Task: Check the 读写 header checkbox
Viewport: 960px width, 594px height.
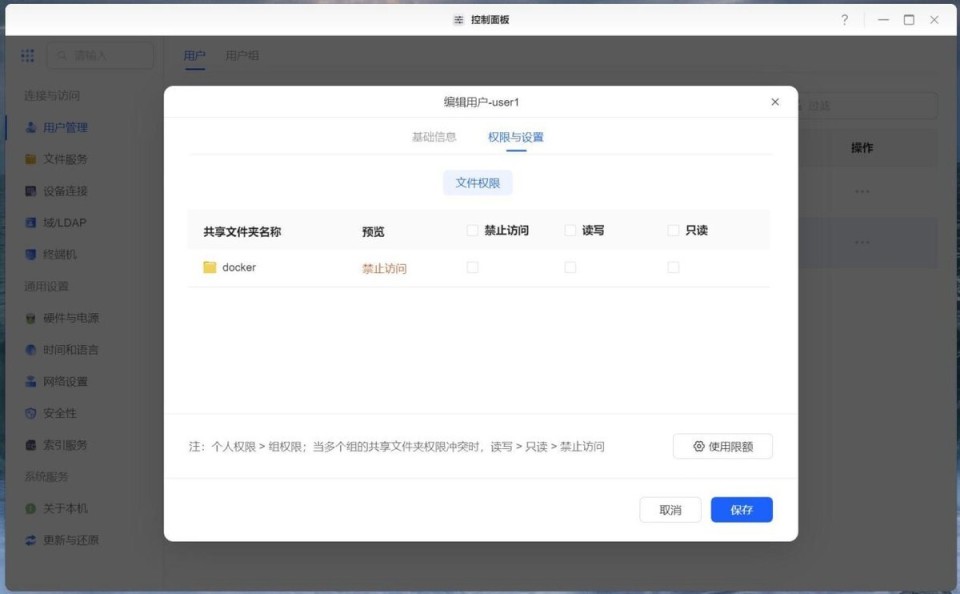Action: (x=570, y=230)
